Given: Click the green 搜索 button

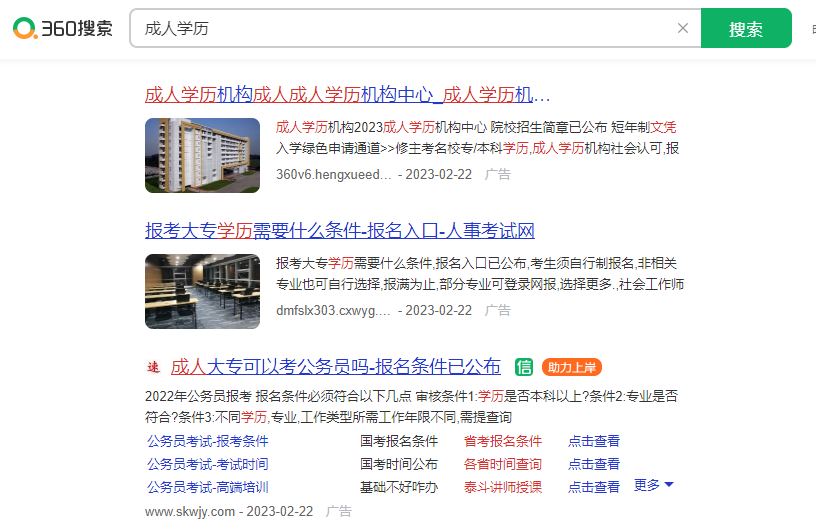Looking at the screenshot, I should click(x=746, y=28).
